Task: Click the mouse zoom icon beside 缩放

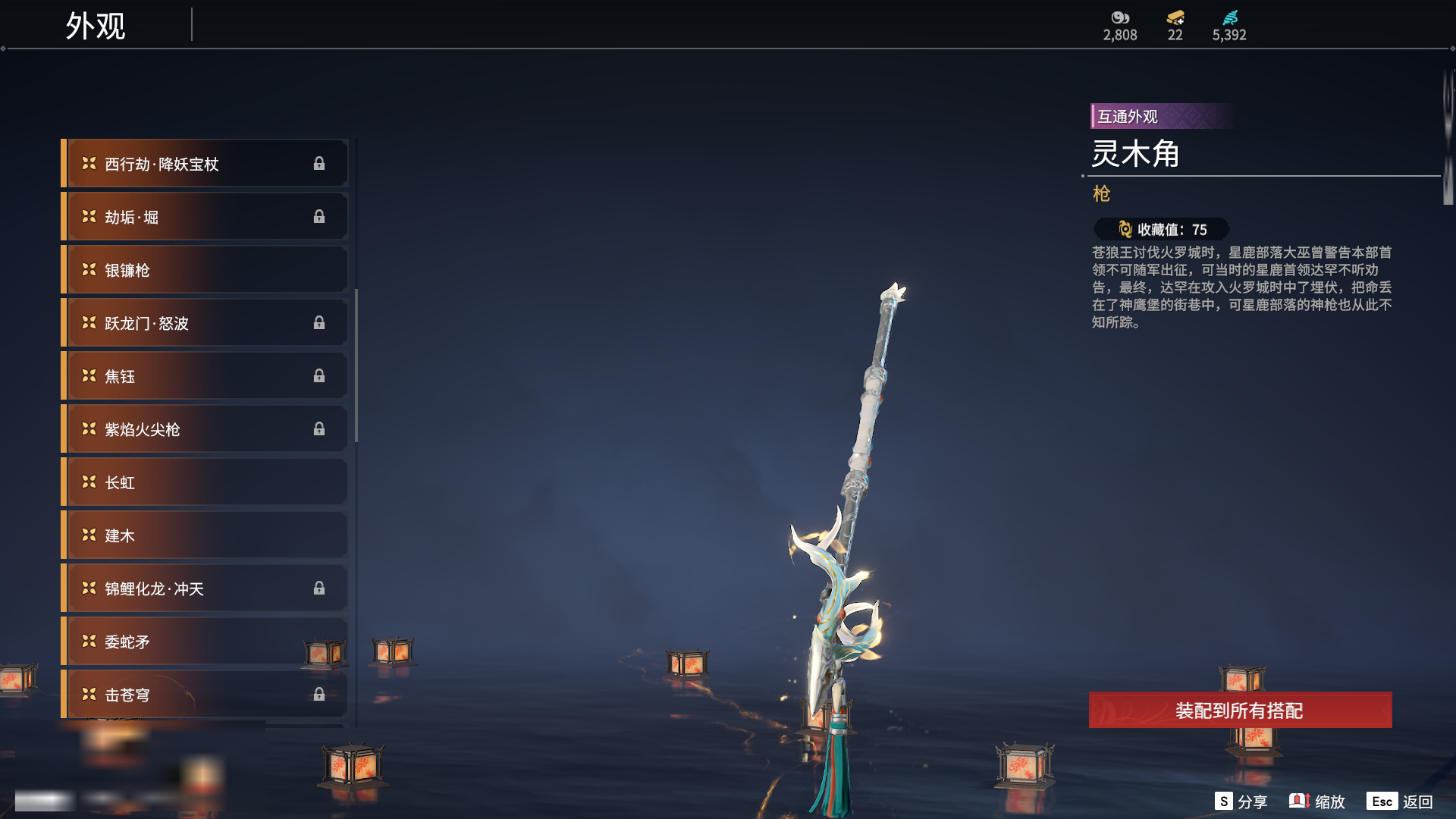Action: [1299, 801]
